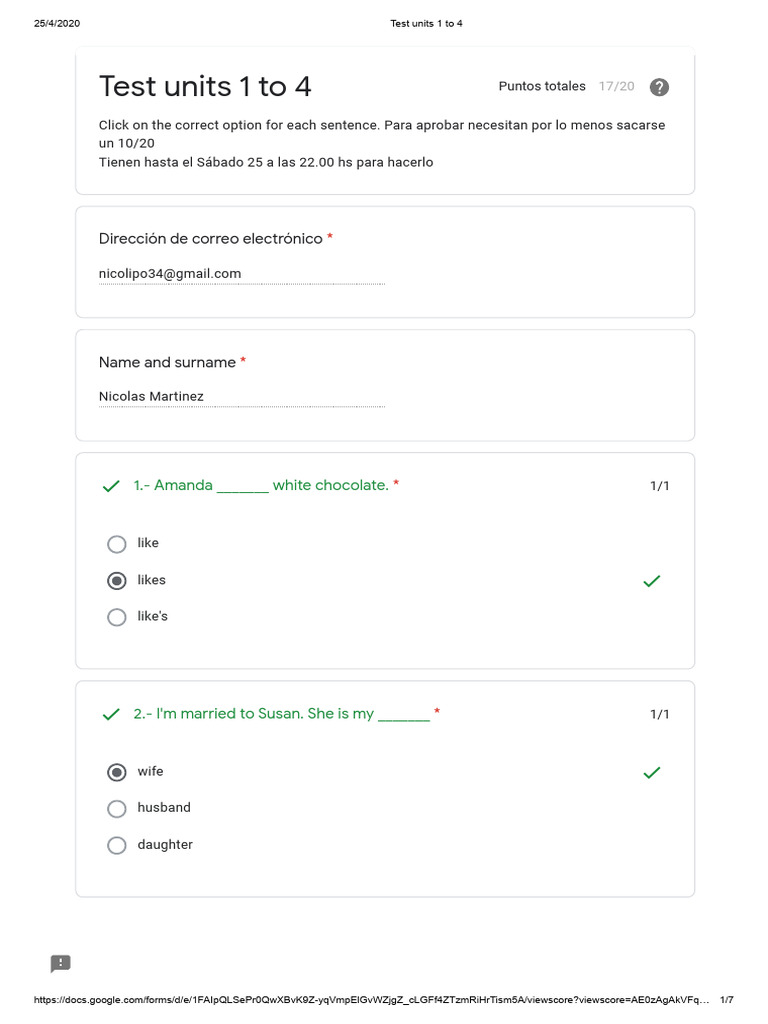Viewport: 768px width, 1024px height.
Task: Choose the 'husband' radio option
Action: (117, 808)
